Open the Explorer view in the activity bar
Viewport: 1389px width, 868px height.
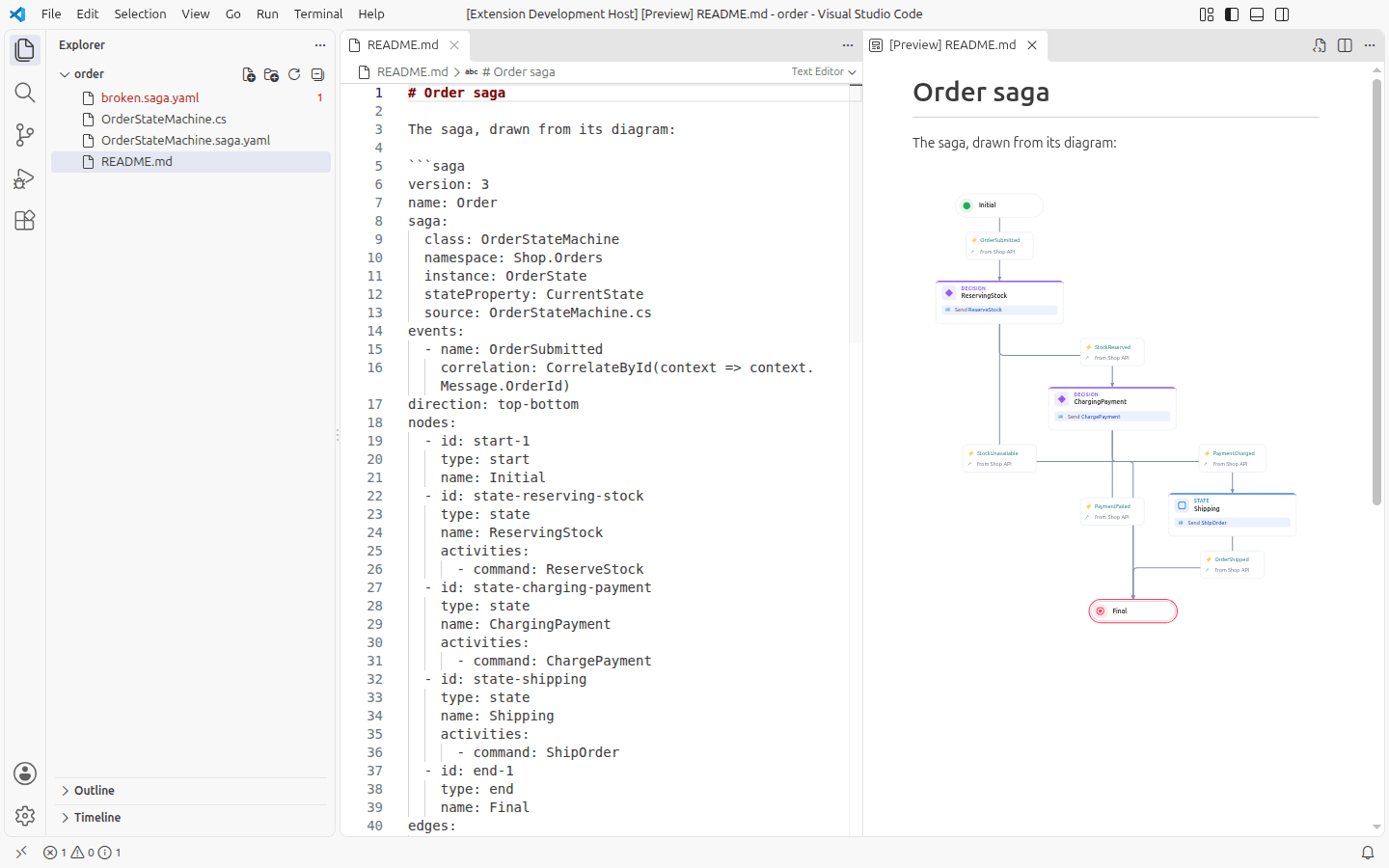click(x=25, y=50)
